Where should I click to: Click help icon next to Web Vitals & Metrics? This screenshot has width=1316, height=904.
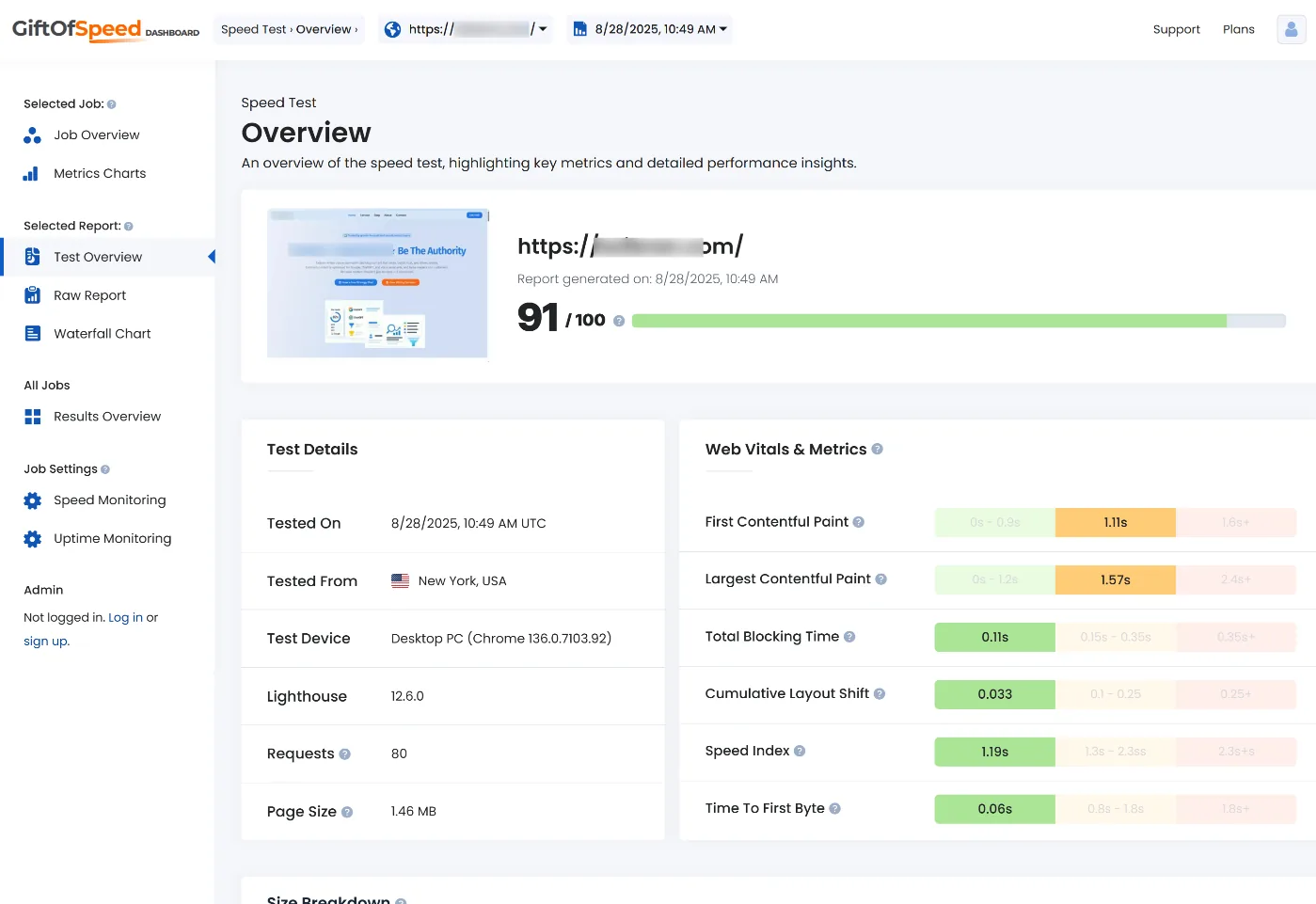point(877,450)
